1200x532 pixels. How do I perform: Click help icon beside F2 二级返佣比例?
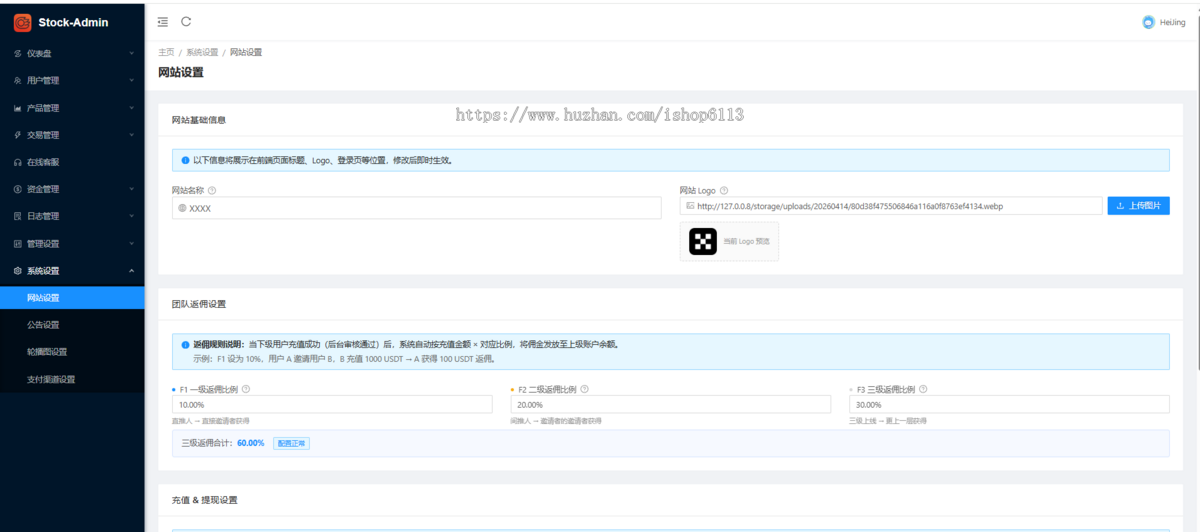(584, 389)
